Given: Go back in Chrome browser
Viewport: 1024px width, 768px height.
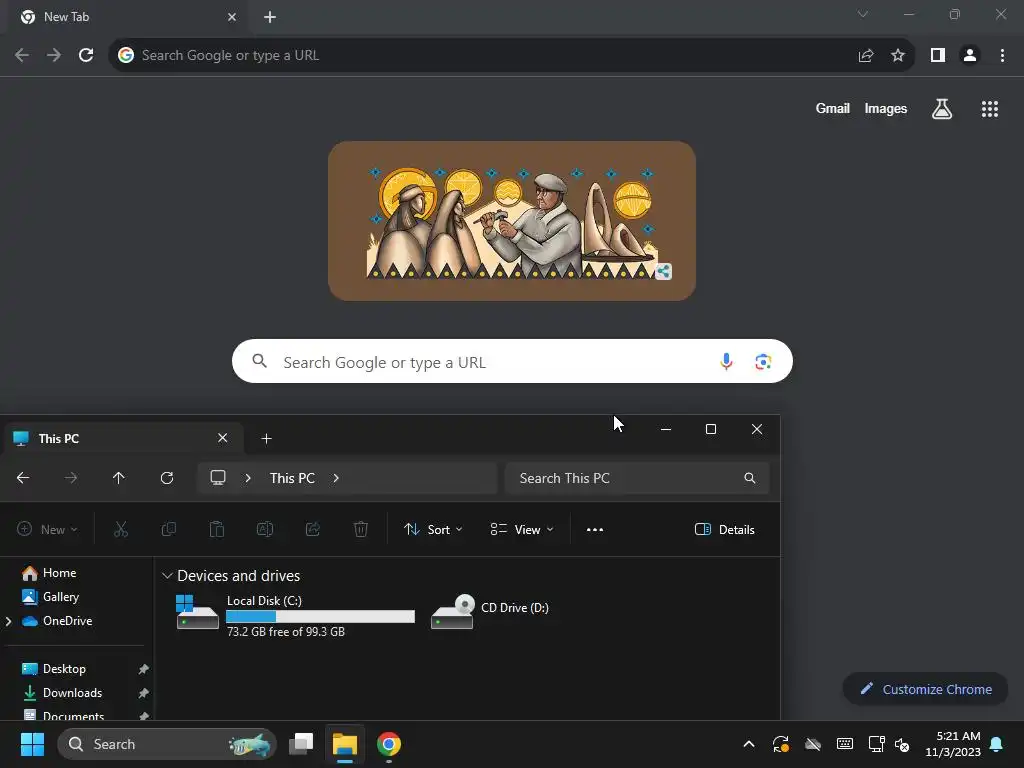Looking at the screenshot, I should click(x=22, y=56).
